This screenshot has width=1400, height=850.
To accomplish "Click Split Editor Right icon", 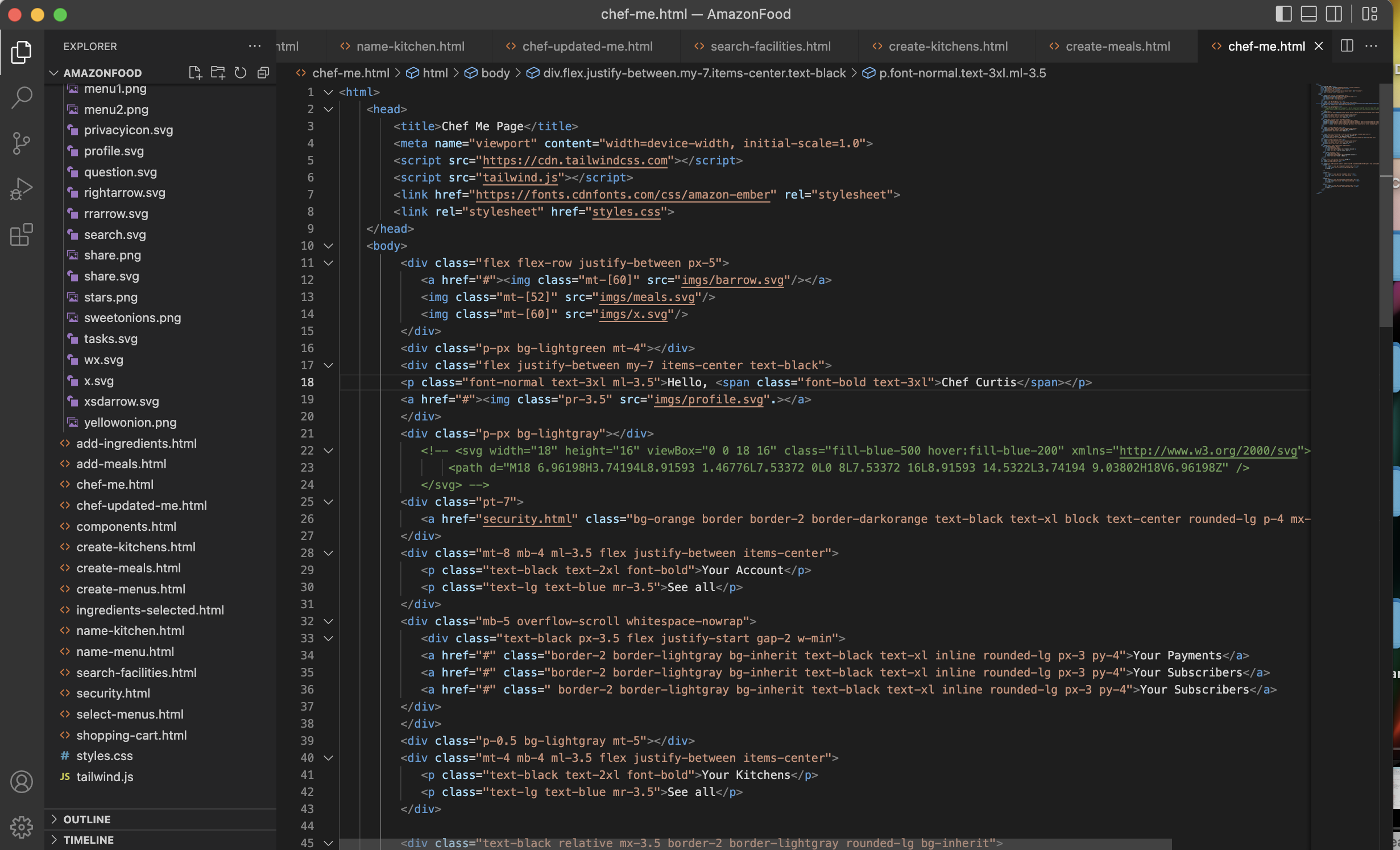I will (1347, 46).
